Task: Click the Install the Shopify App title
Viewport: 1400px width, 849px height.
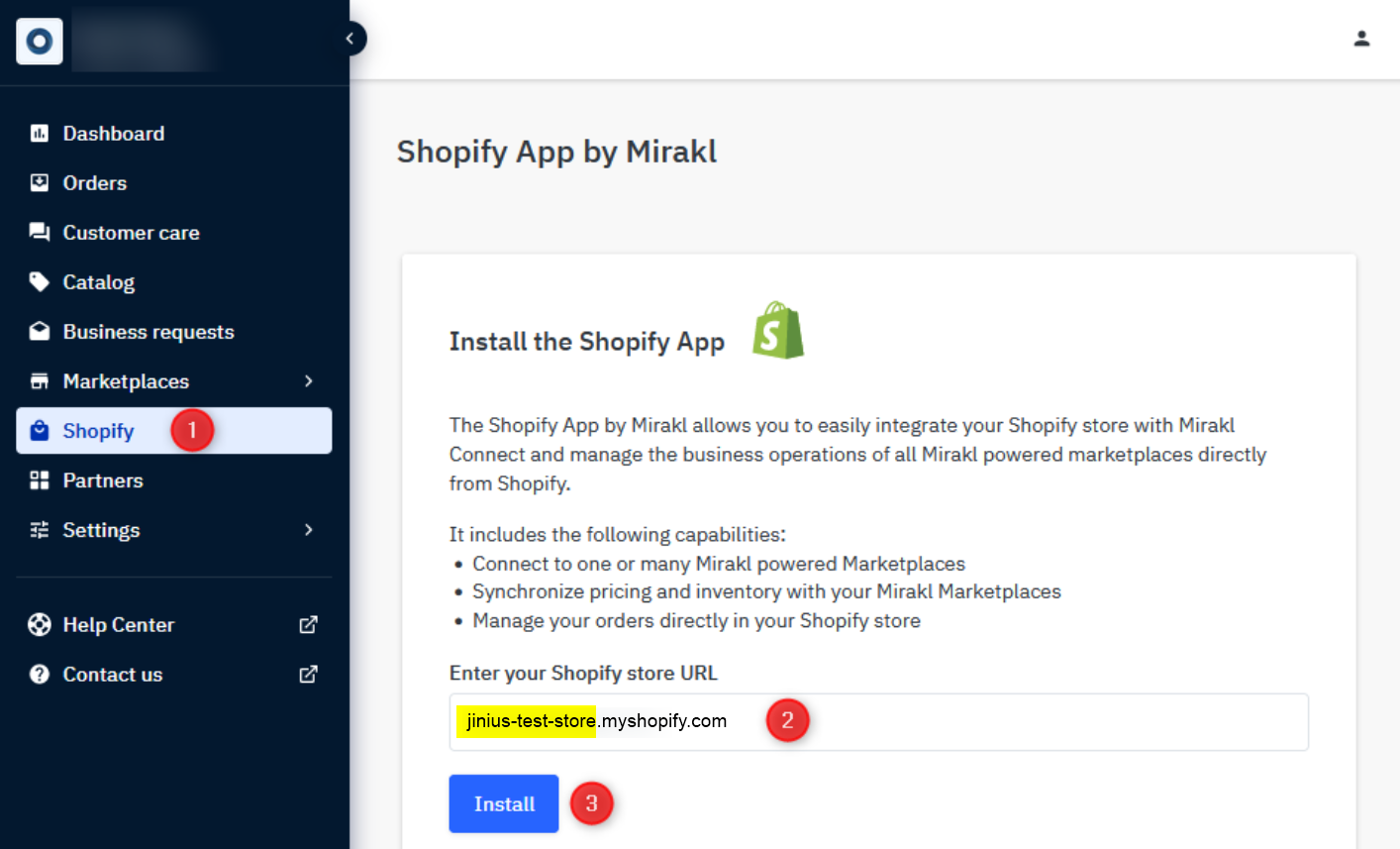Action: click(x=587, y=342)
